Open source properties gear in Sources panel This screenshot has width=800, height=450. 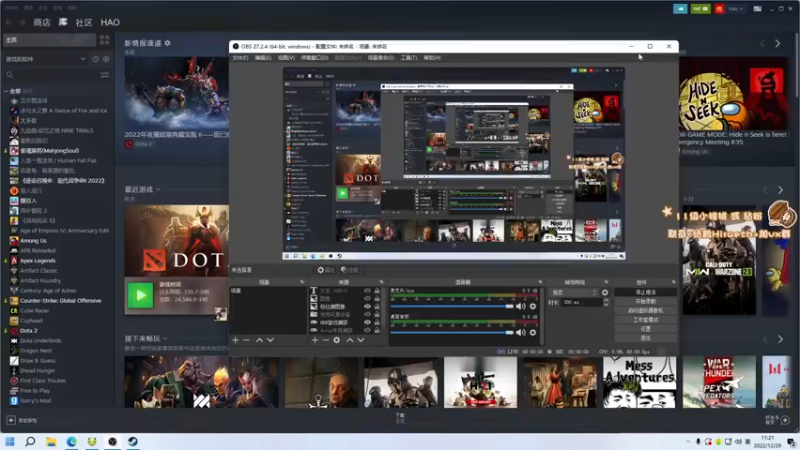coord(337,340)
